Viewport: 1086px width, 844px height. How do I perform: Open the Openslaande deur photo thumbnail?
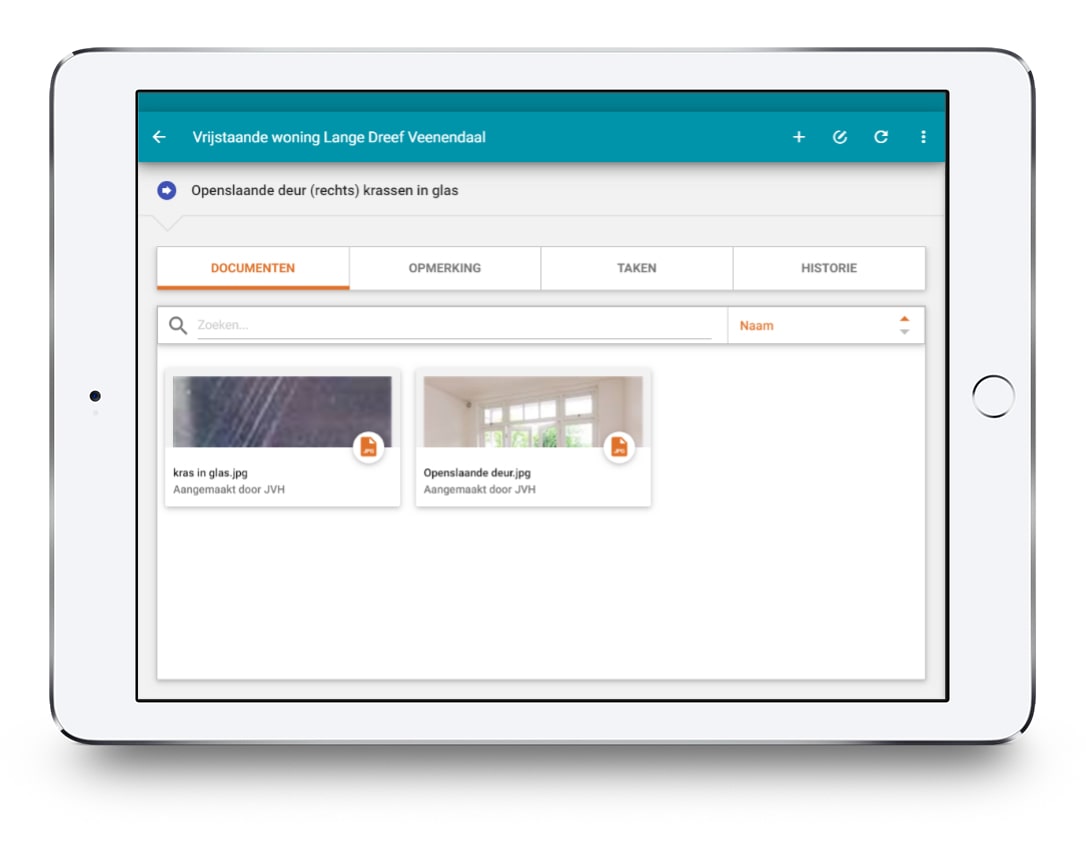pos(533,411)
